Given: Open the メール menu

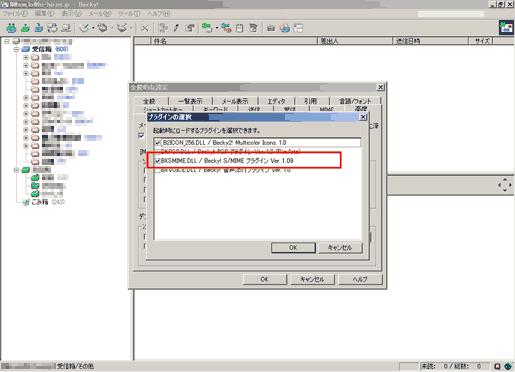Looking at the screenshot, I should (100, 14).
